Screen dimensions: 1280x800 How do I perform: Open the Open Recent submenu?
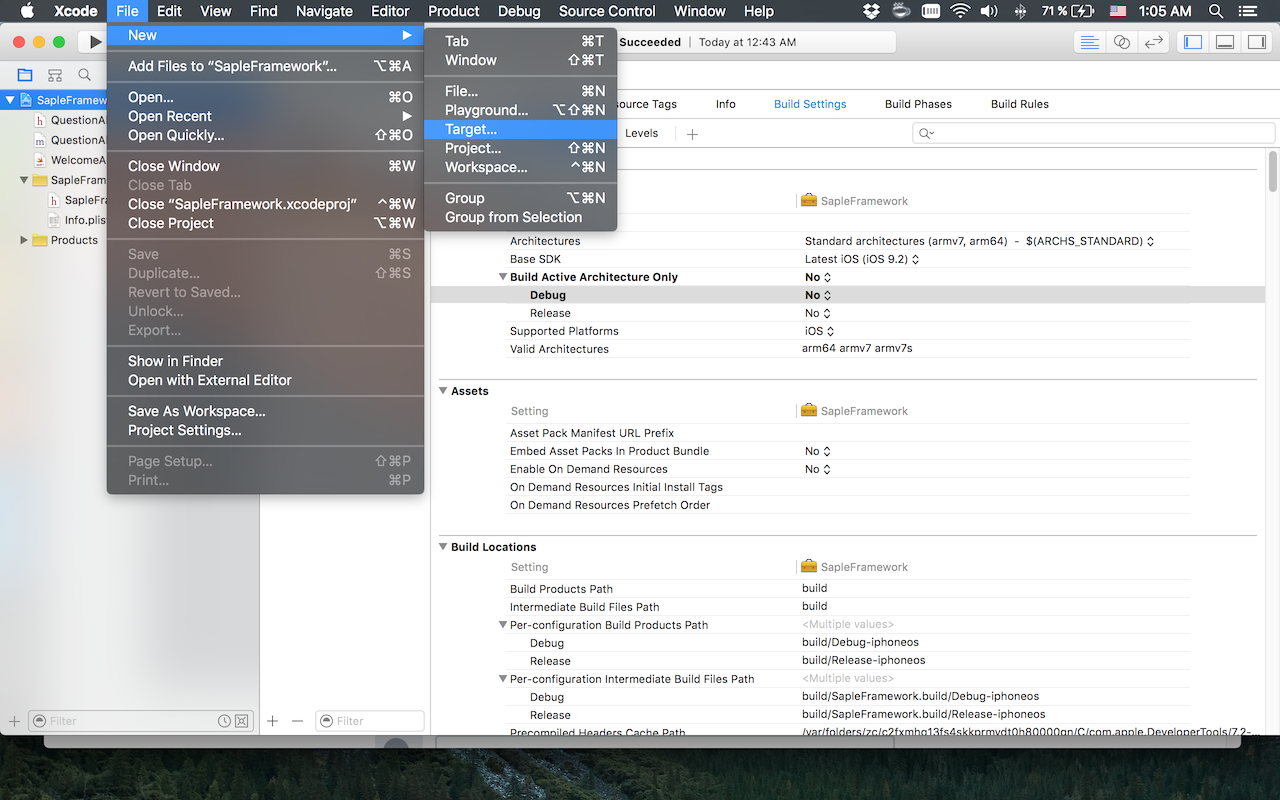coord(265,116)
